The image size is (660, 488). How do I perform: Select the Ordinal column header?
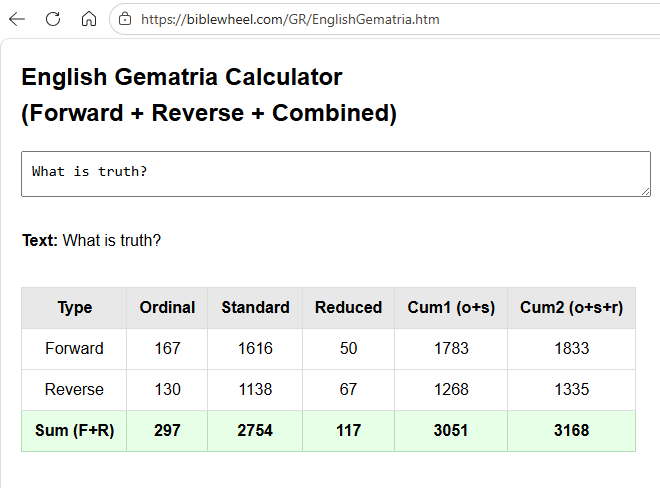pos(167,308)
